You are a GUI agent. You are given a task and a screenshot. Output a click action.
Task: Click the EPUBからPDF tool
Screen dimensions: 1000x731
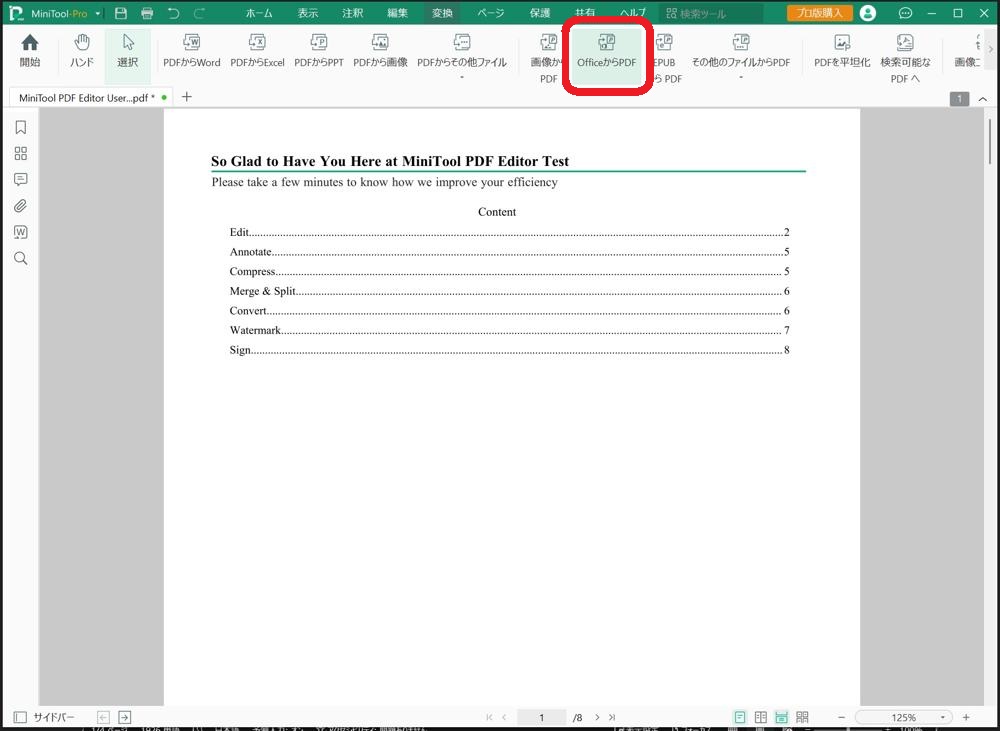(x=666, y=59)
